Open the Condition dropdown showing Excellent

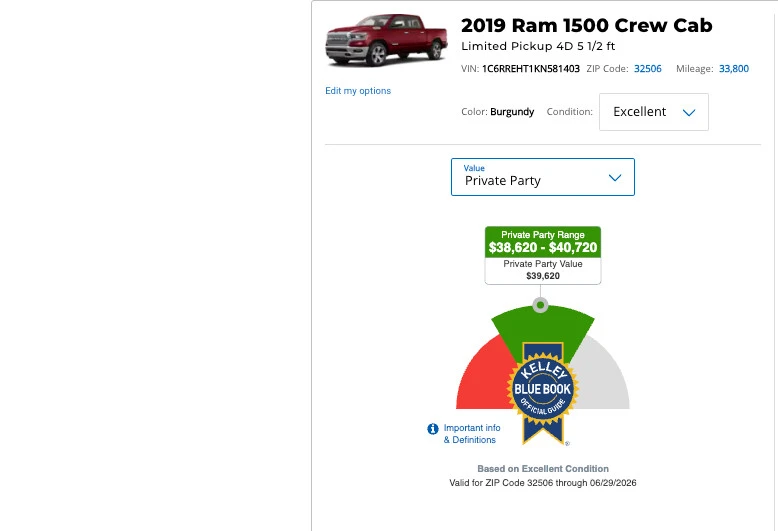point(653,112)
